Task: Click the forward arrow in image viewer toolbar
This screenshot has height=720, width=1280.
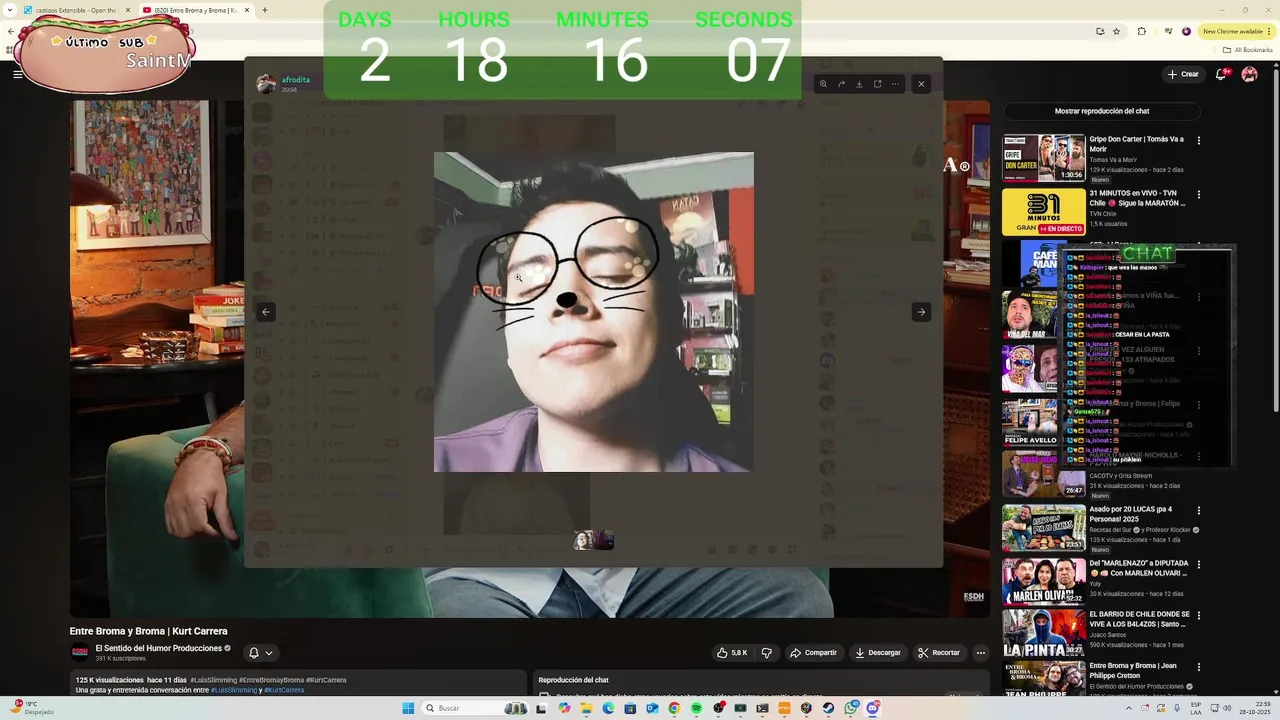Action: (x=841, y=84)
